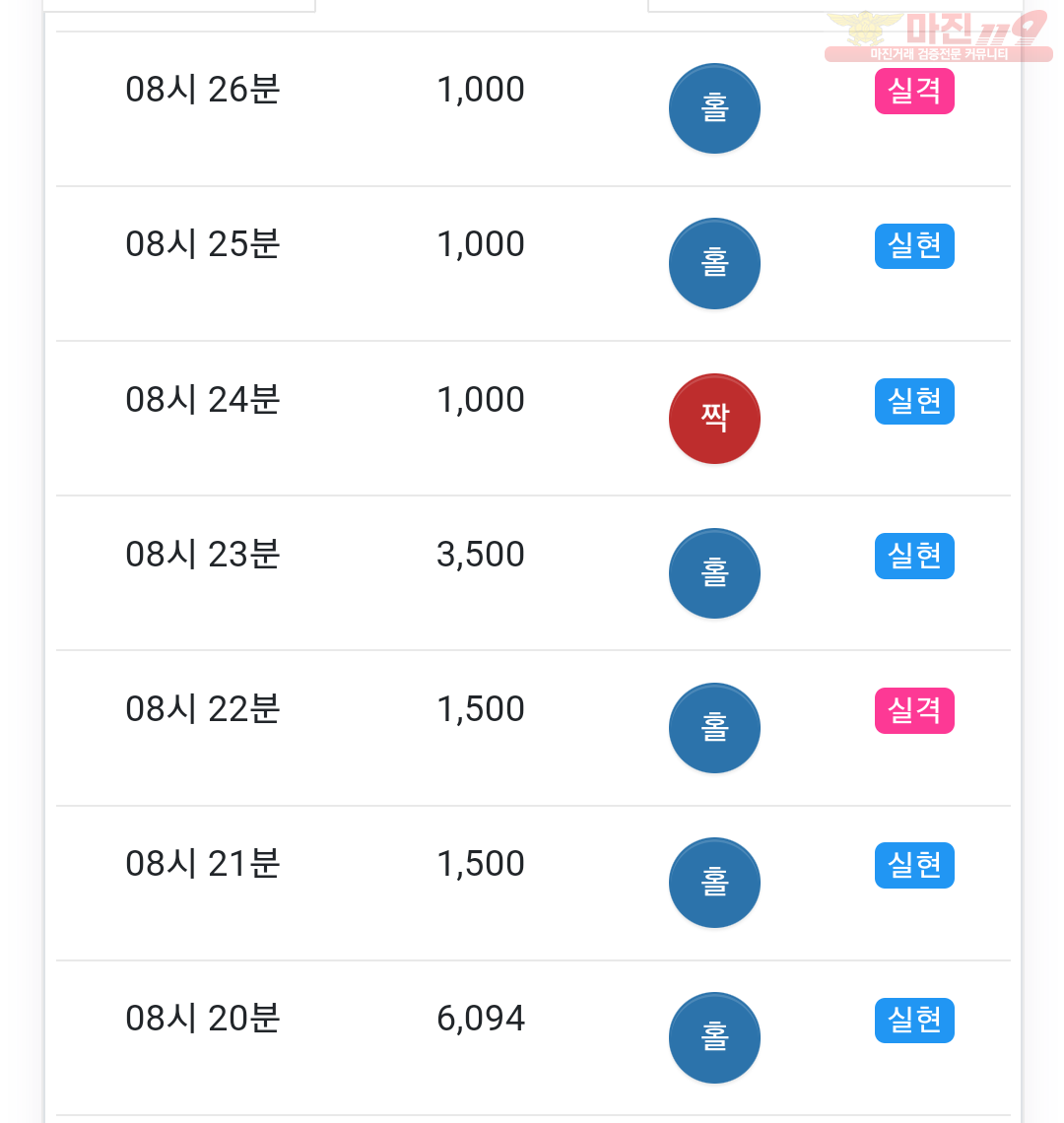Screen dimensions: 1064x1123
Task: Click the 1,500 amount at 08시 22분
Action: [x=481, y=708]
